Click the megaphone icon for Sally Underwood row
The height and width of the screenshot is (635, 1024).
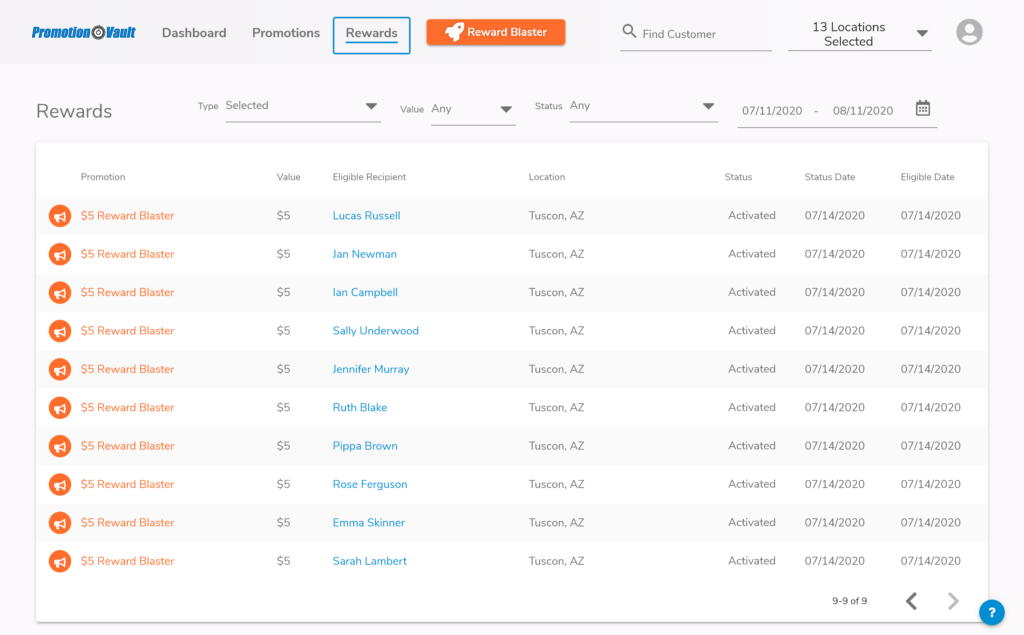[60, 331]
